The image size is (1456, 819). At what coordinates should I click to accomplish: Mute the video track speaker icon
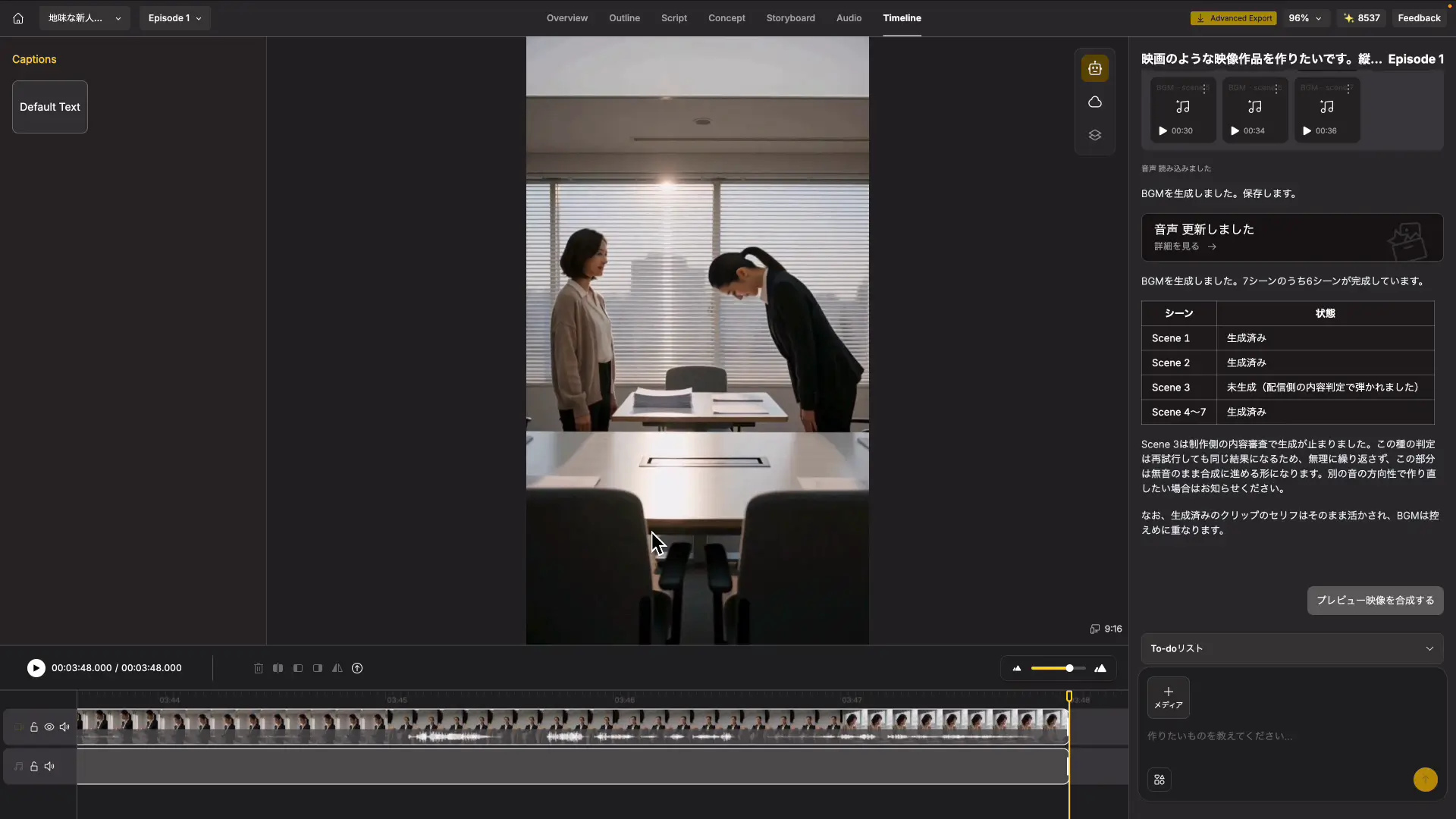click(64, 727)
